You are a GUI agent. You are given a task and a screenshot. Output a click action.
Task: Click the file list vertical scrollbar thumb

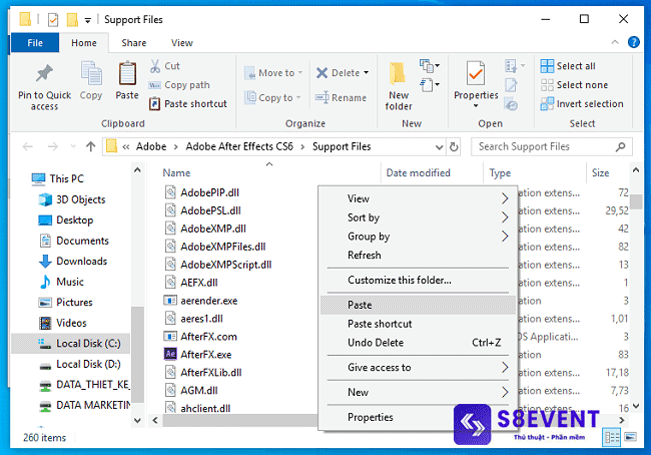[636, 201]
